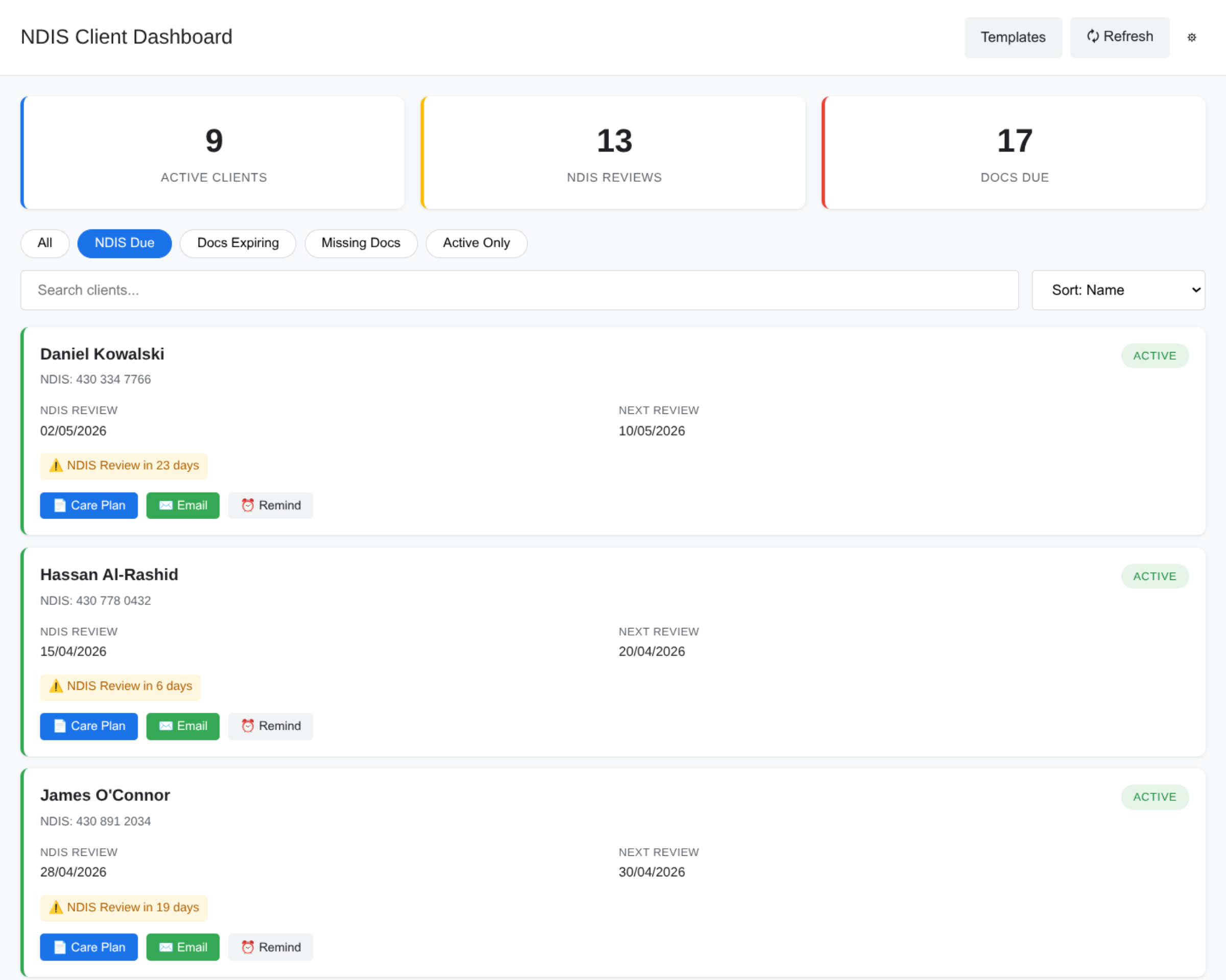Click the ACTIVE badge on Daniel Kowalski's card
This screenshot has width=1226, height=980.
[1155, 355]
